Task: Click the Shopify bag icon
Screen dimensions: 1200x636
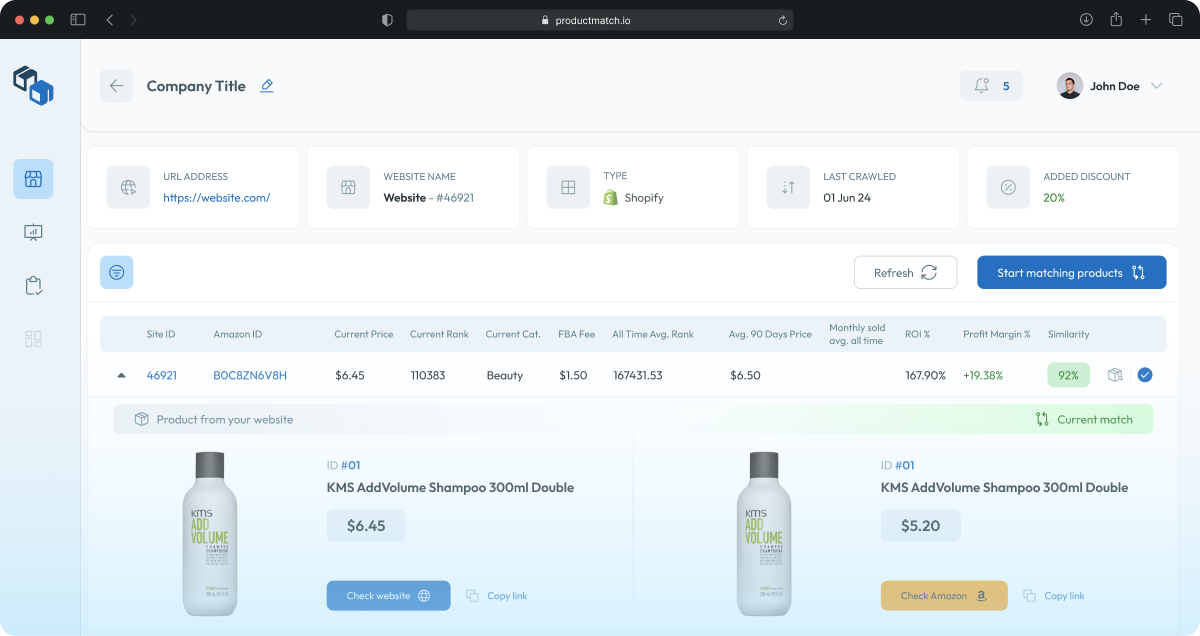Action: [x=611, y=198]
